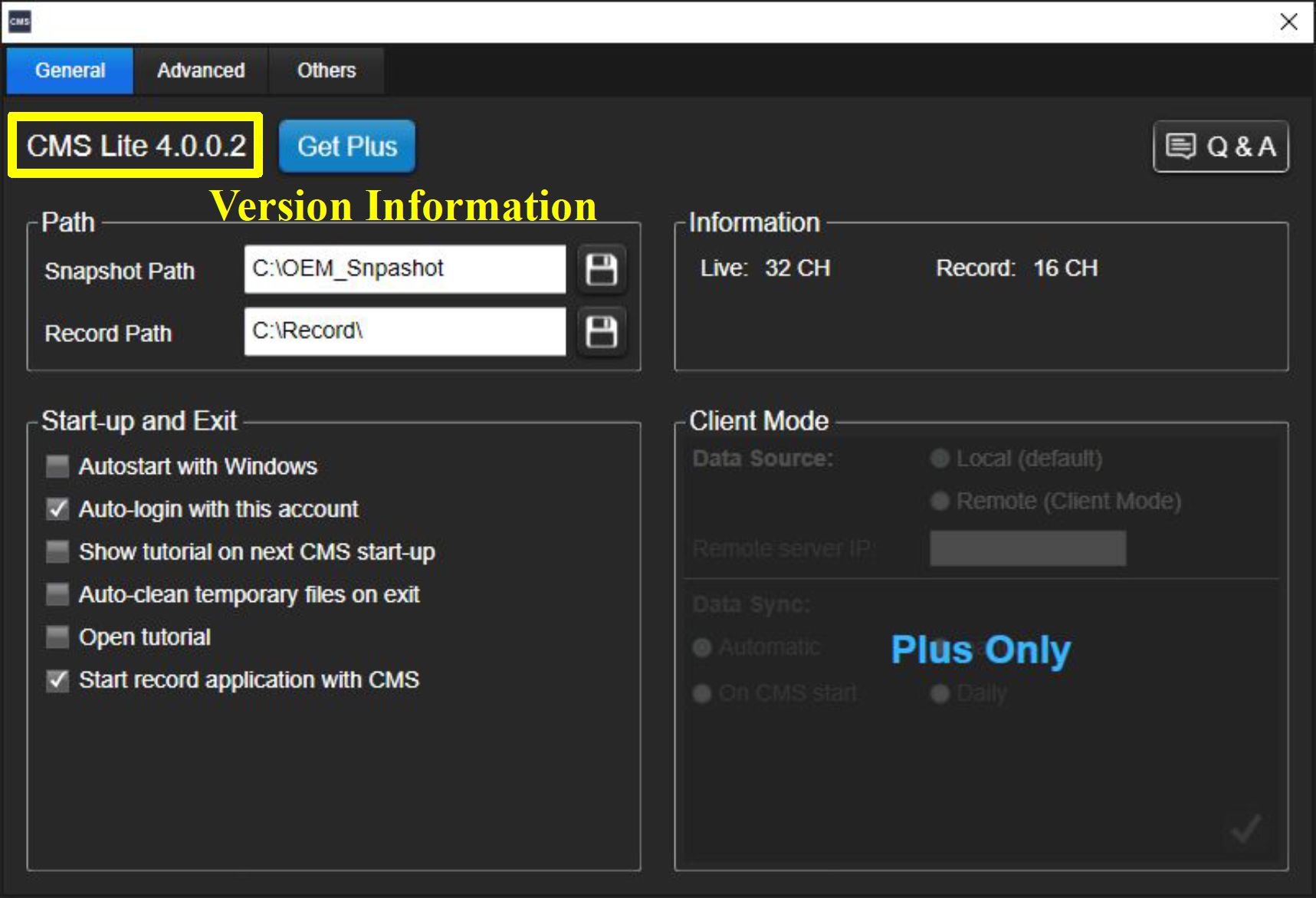Viewport: 1316px width, 898px height.
Task: Check Auto-clean temporary files on exit
Action: tap(57, 594)
